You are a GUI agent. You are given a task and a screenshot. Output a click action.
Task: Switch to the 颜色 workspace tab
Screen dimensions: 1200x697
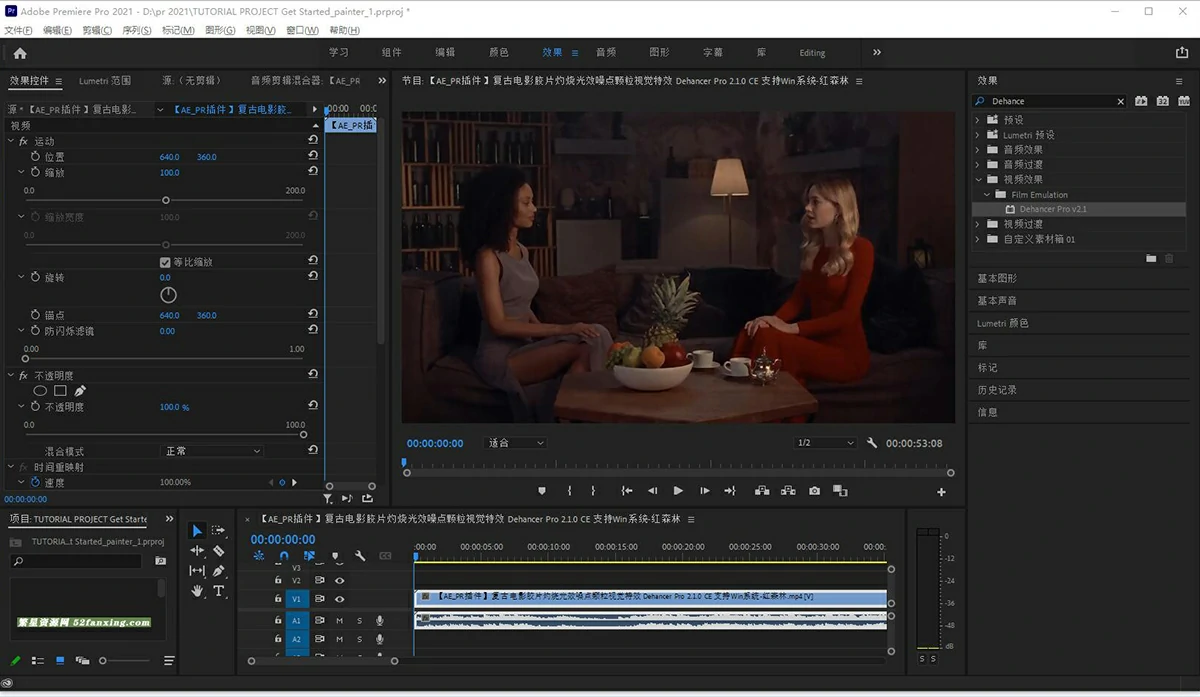[498, 53]
